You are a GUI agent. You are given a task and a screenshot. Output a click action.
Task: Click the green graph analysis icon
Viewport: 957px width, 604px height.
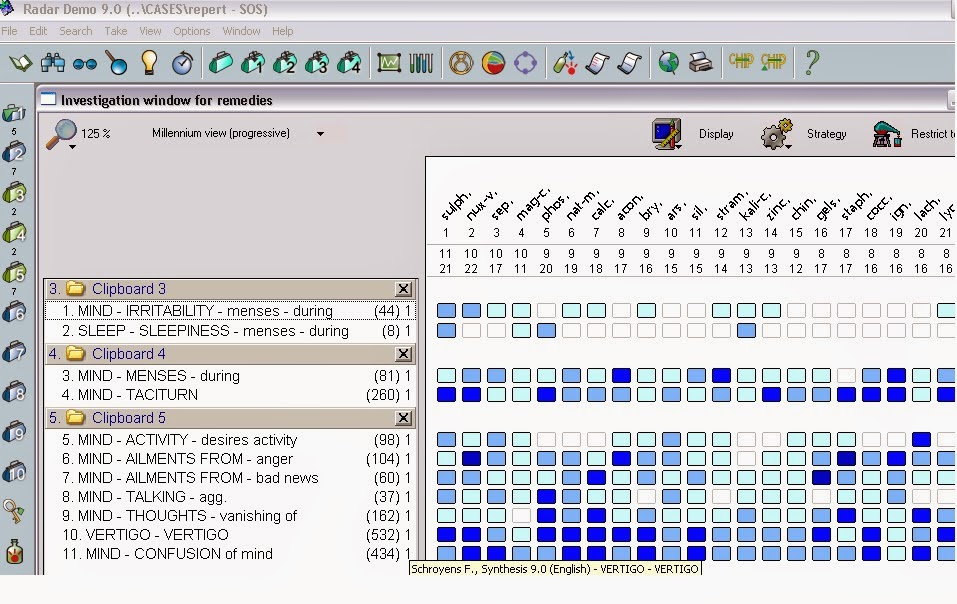pos(389,62)
